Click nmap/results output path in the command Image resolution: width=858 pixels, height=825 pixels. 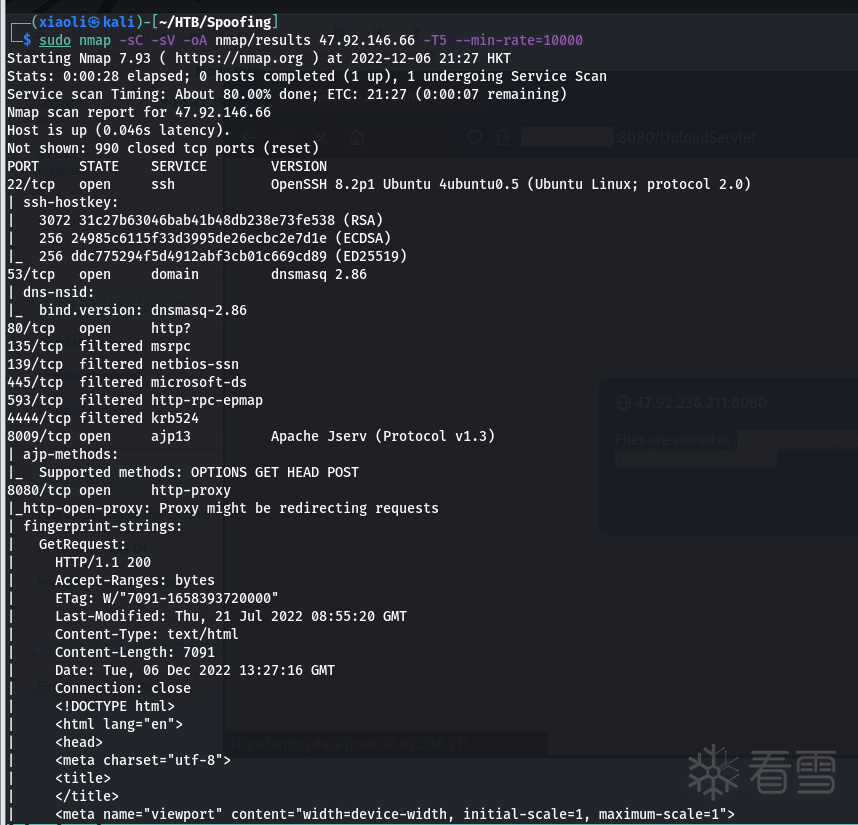pos(263,40)
